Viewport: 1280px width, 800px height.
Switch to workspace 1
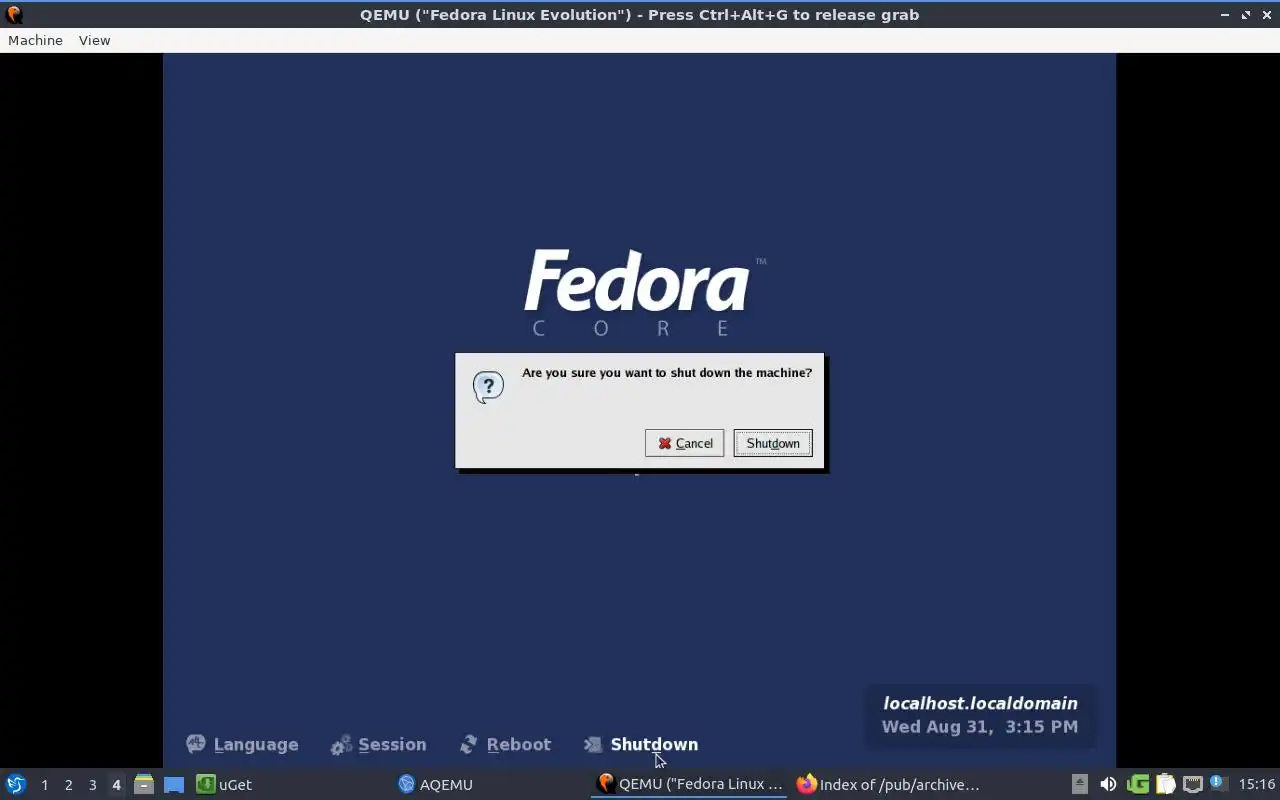click(x=44, y=785)
